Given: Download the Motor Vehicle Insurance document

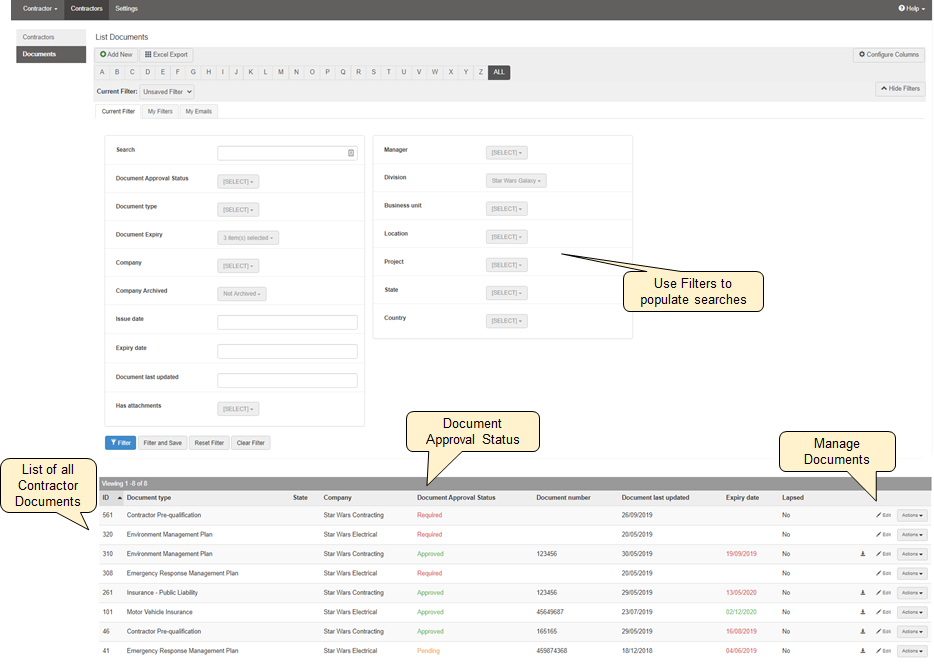Looking at the screenshot, I should pos(863,612).
